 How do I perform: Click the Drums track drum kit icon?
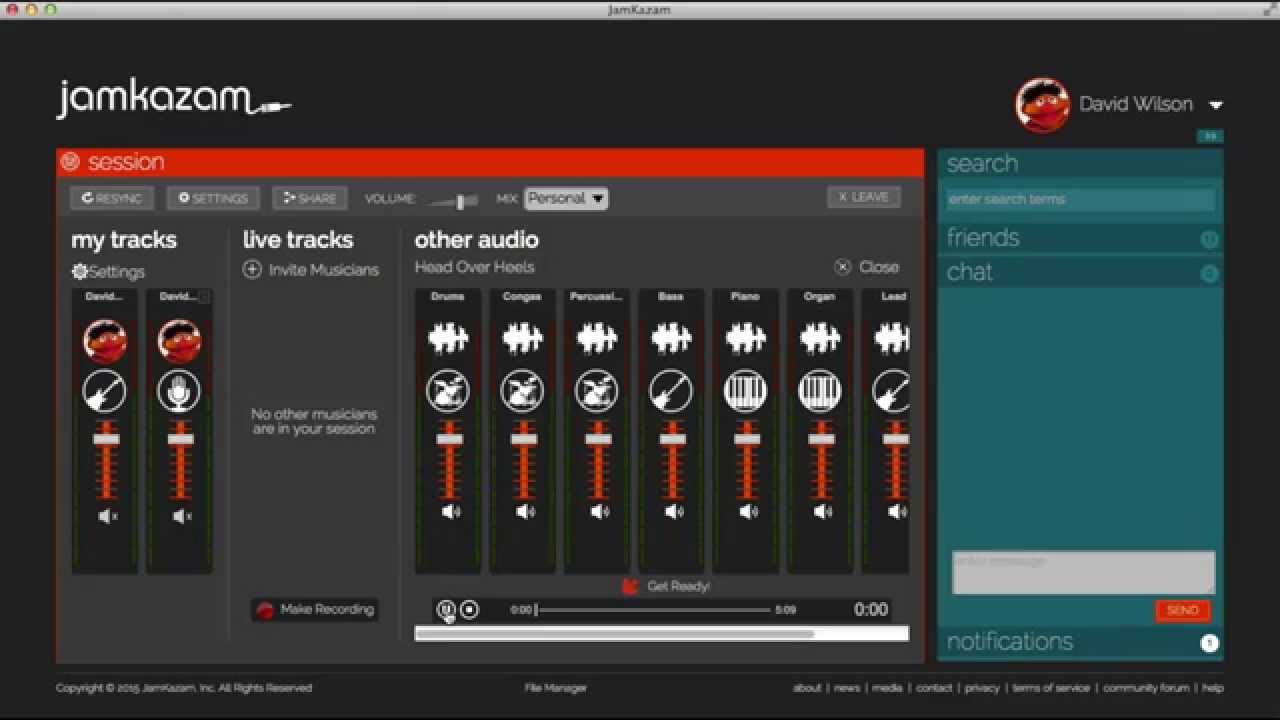[x=448, y=391]
